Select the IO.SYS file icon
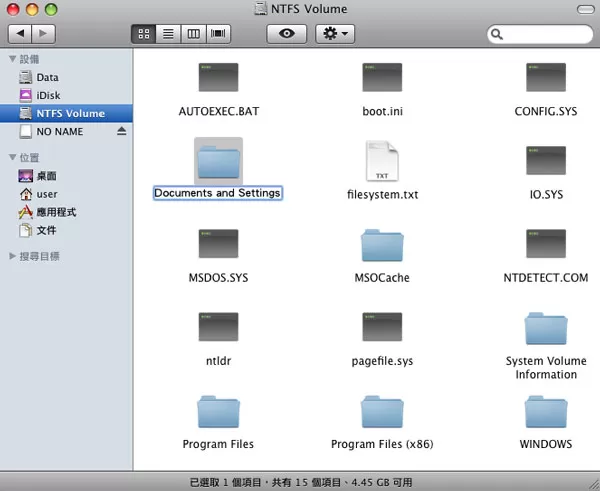The width and height of the screenshot is (600, 491). click(546, 160)
